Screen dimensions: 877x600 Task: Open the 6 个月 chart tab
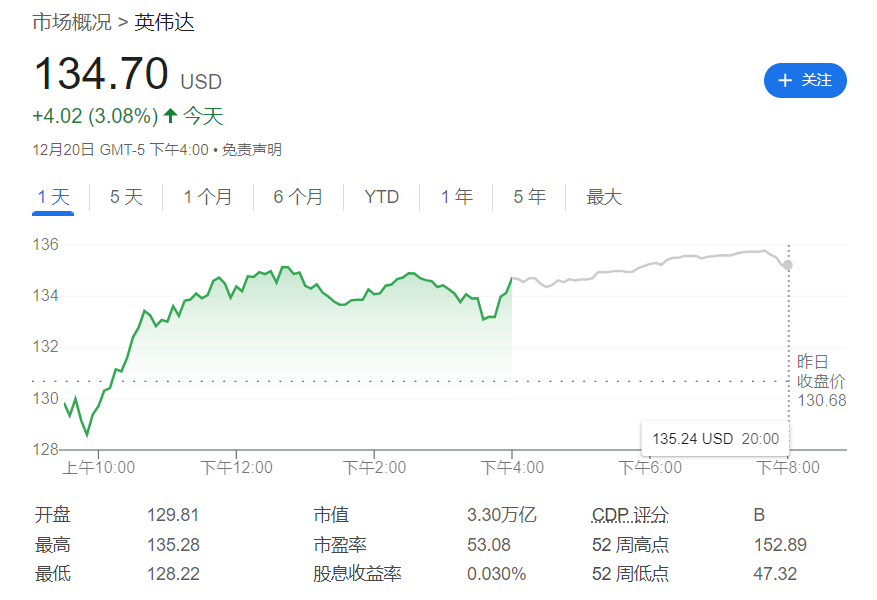click(x=298, y=197)
